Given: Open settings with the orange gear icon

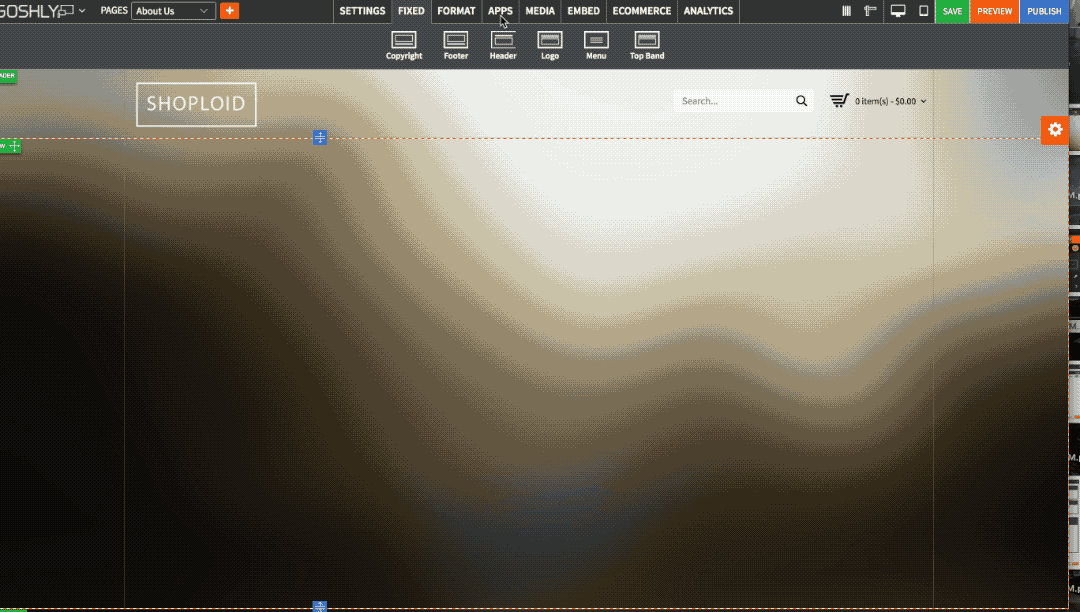Looking at the screenshot, I should pyautogui.click(x=1055, y=130).
